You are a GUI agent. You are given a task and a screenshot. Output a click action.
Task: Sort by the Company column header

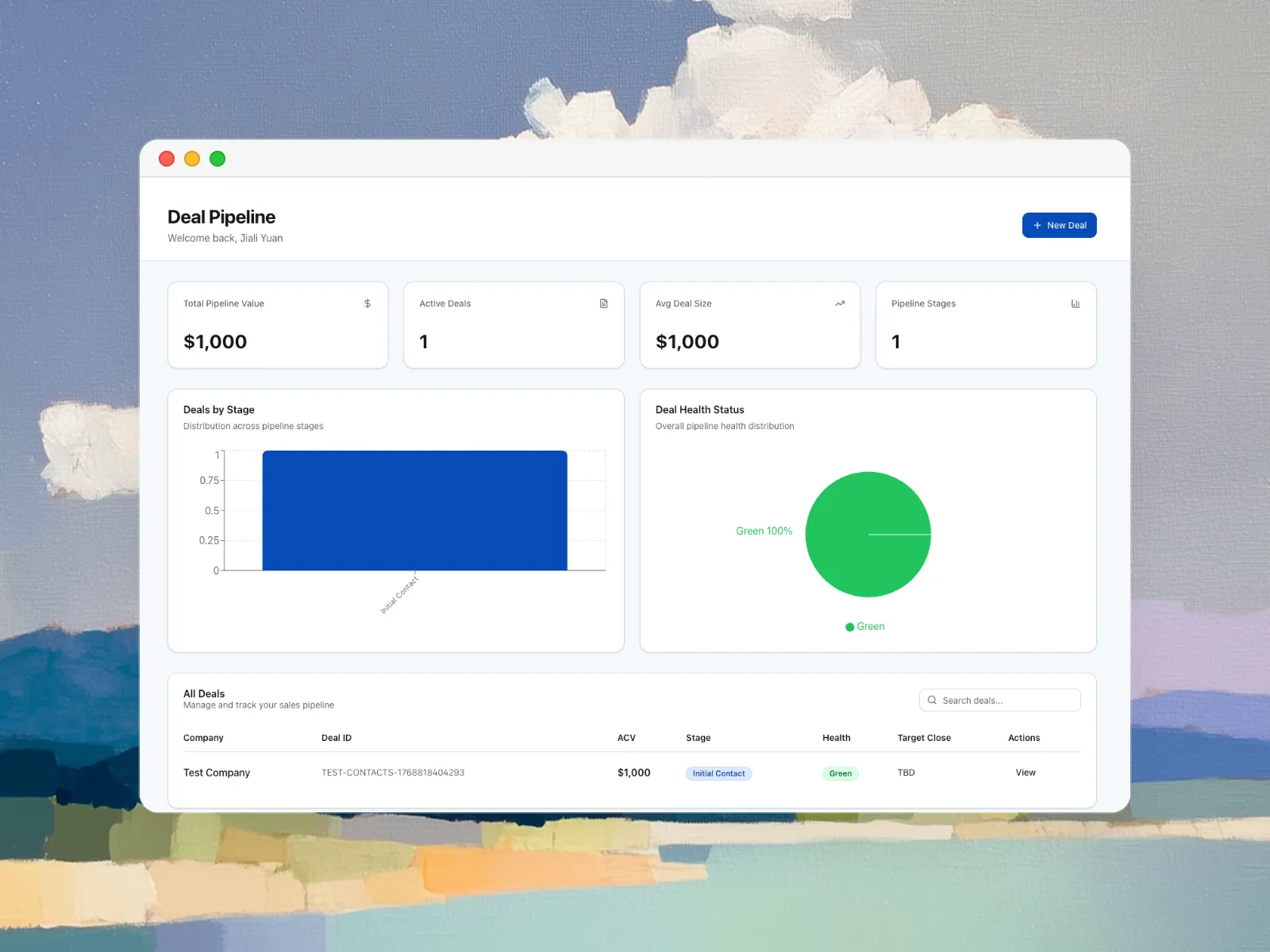203,738
